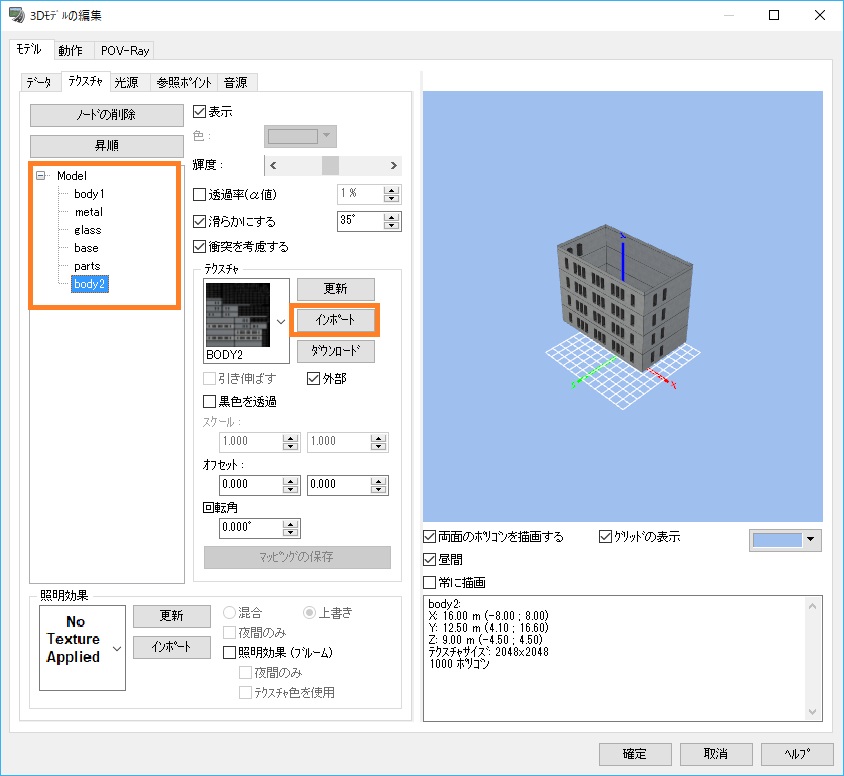Select body1 in the tree
844x776 pixels.
pyautogui.click(x=89, y=194)
